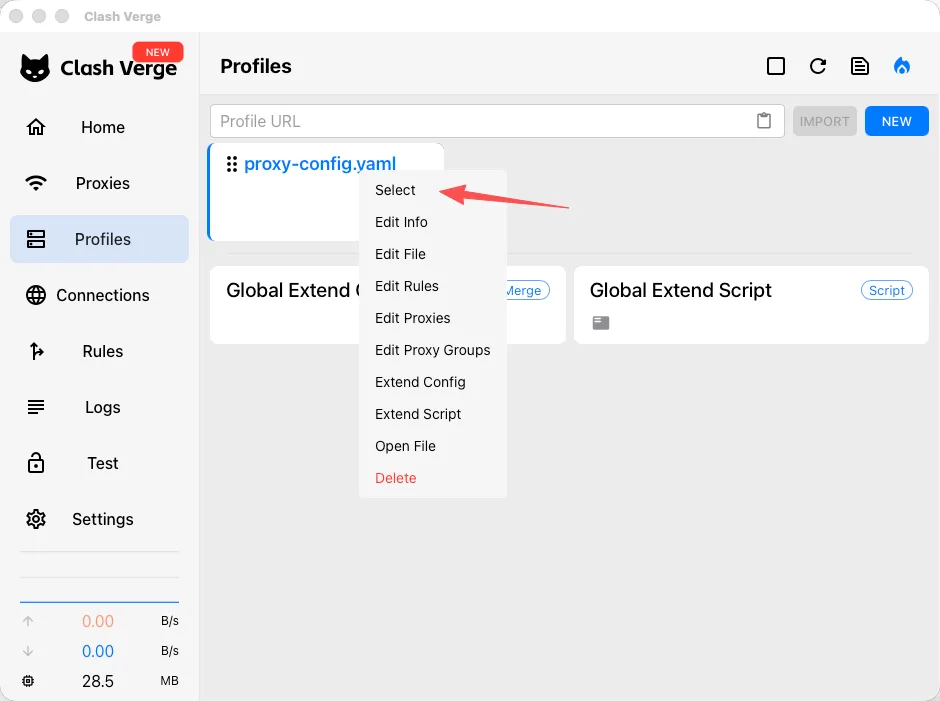The image size is (940, 701).
Task: Click the Profiles server icon in sidebar
Action: (x=36, y=239)
